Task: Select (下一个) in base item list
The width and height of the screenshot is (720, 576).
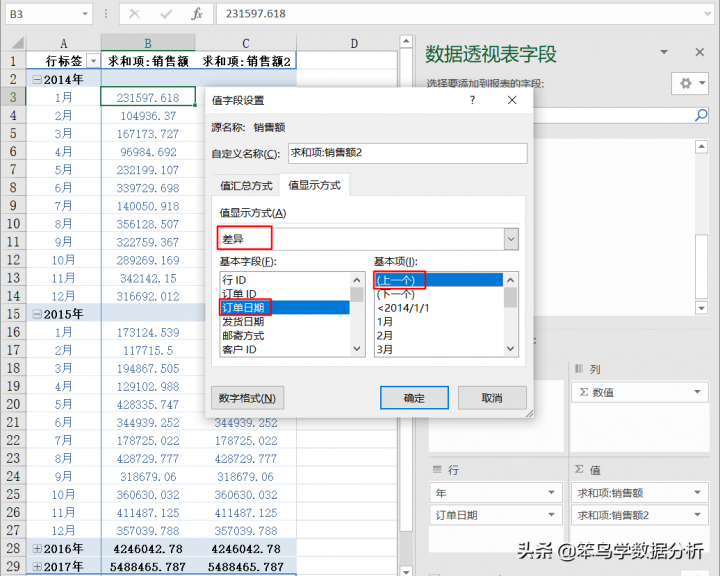Action: pos(439,294)
